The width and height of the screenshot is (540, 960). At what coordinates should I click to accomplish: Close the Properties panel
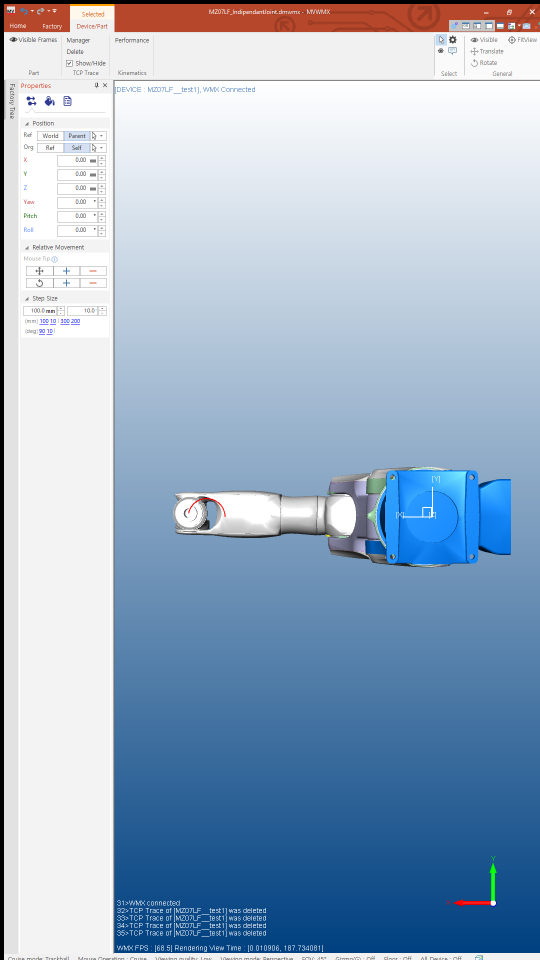coord(105,86)
